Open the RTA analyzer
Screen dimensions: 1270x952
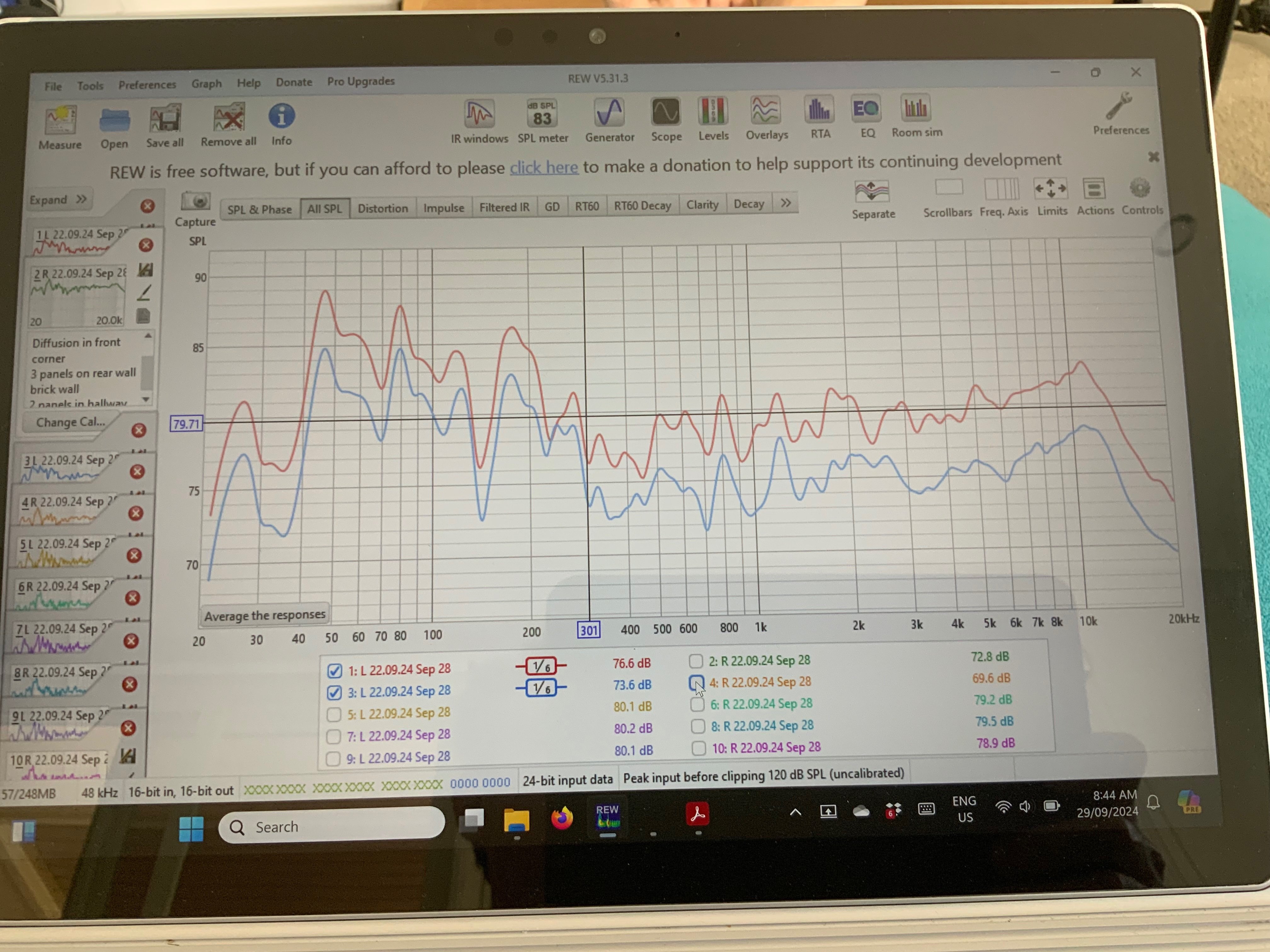[x=819, y=110]
